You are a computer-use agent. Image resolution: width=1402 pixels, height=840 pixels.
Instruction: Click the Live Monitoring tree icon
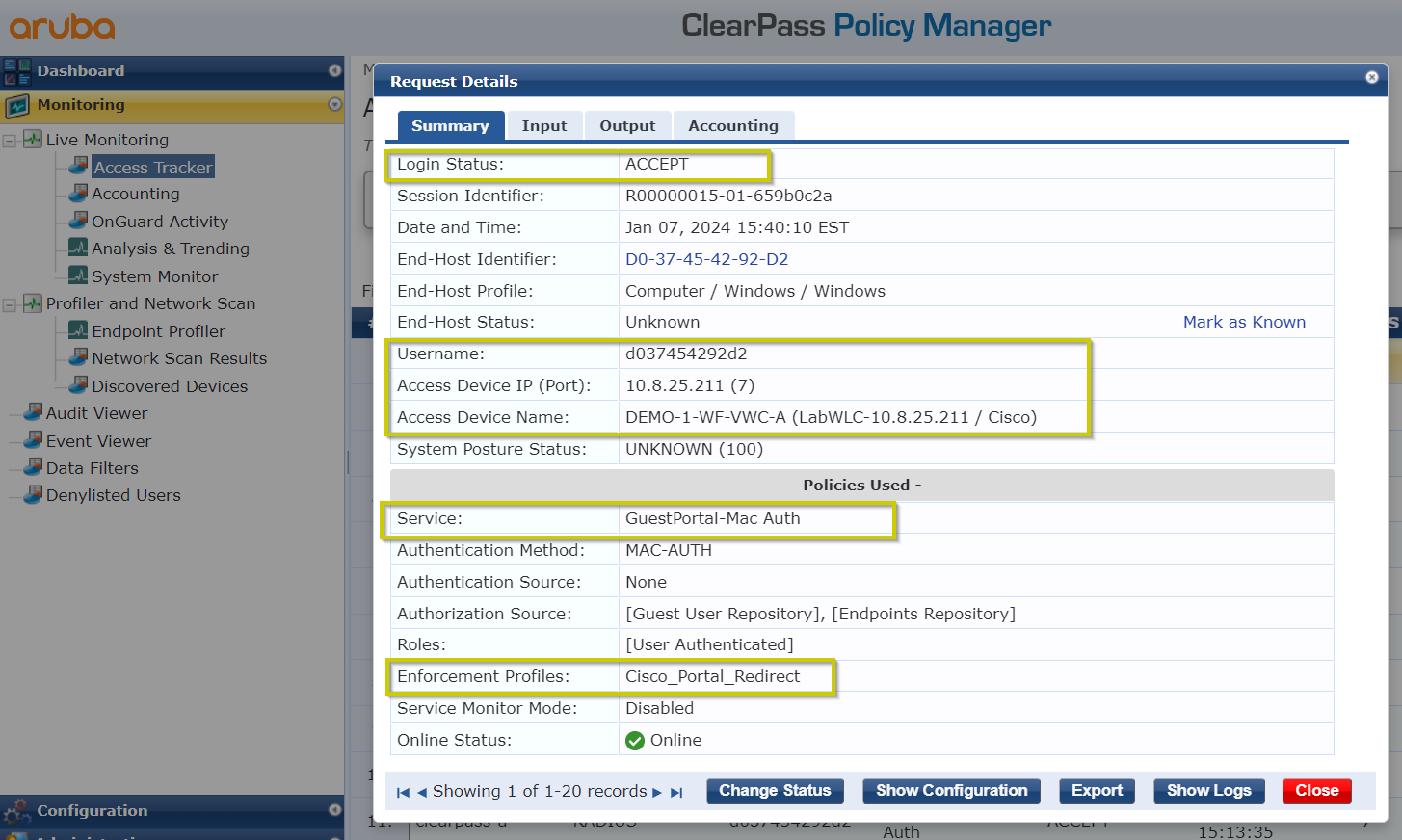click(33, 139)
